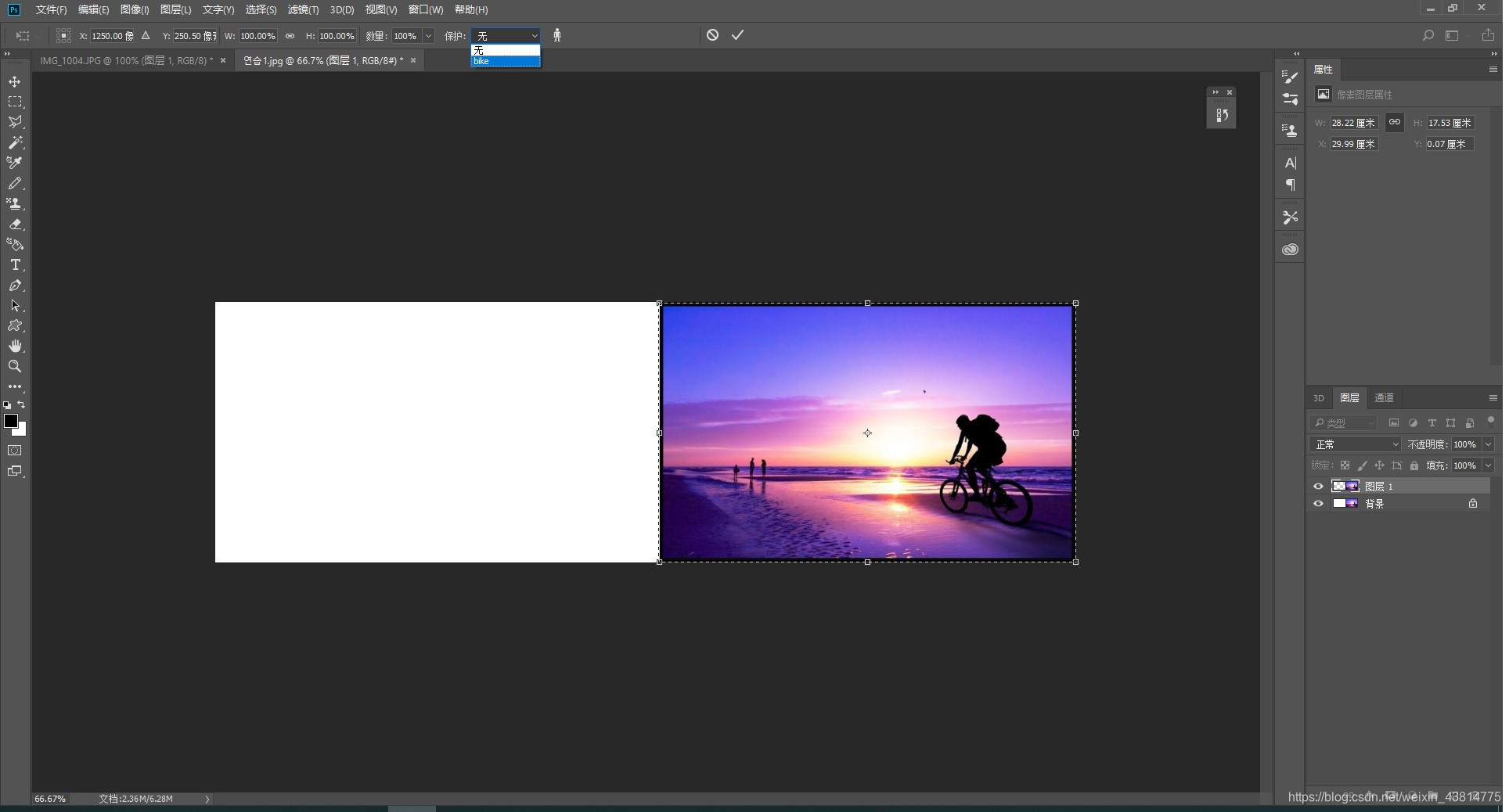Select the Eraser tool

click(15, 224)
